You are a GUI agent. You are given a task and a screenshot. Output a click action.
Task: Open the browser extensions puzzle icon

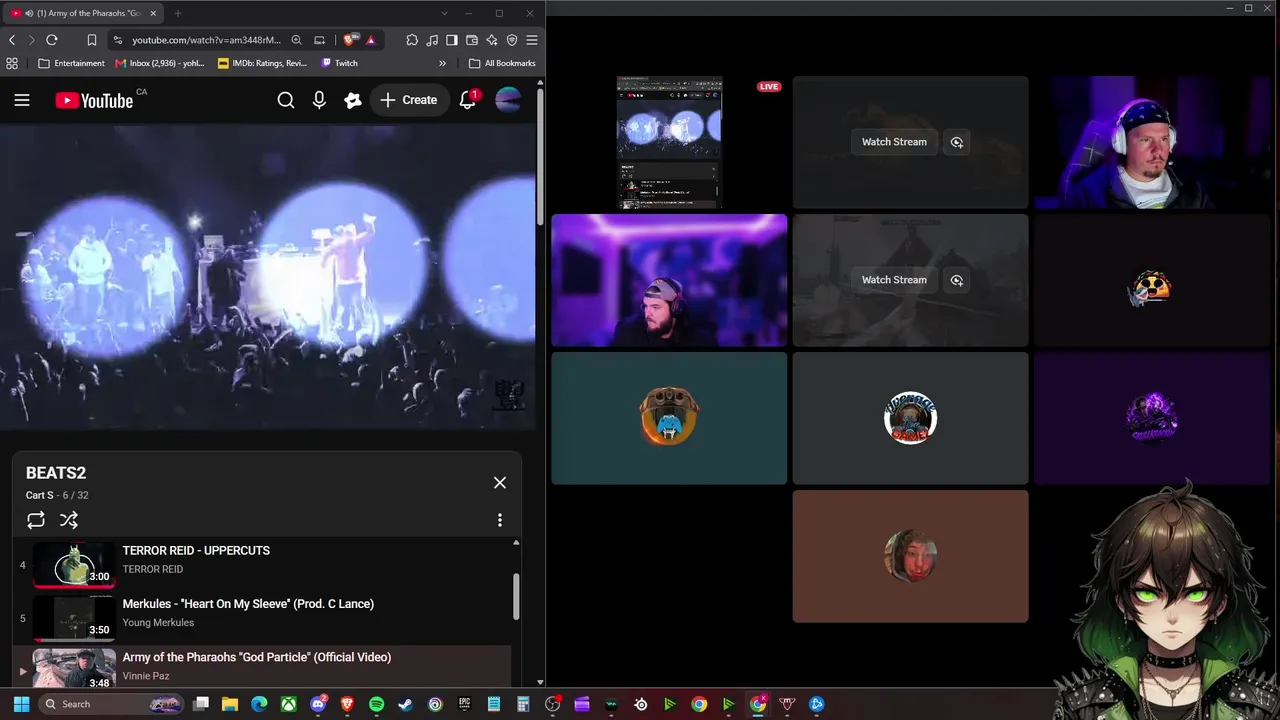pyautogui.click(x=412, y=40)
